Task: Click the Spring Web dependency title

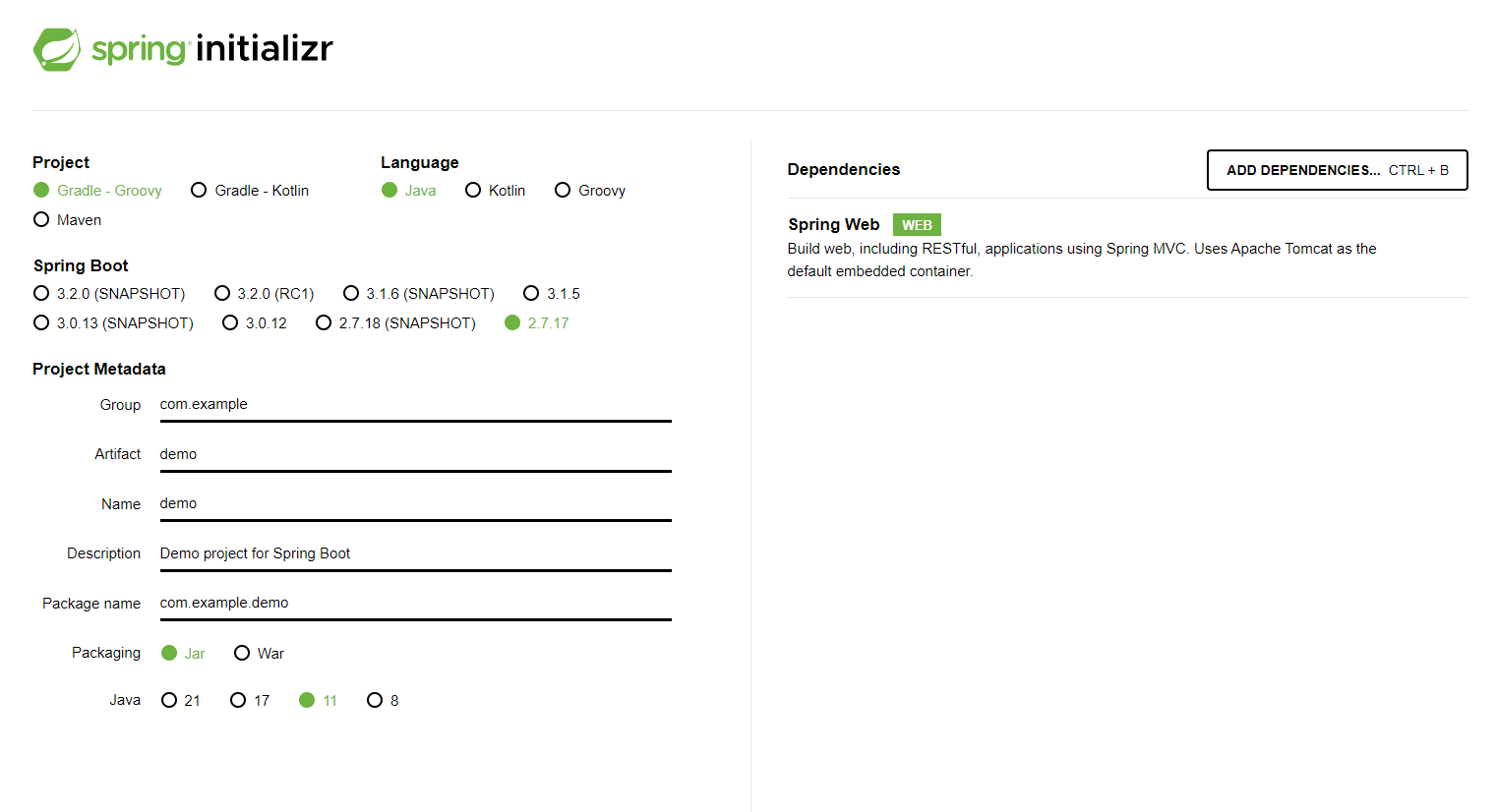Action: [834, 225]
